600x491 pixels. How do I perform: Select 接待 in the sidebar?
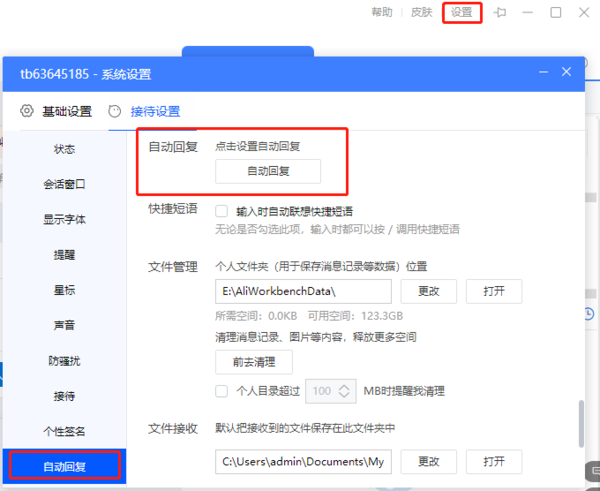(64, 396)
